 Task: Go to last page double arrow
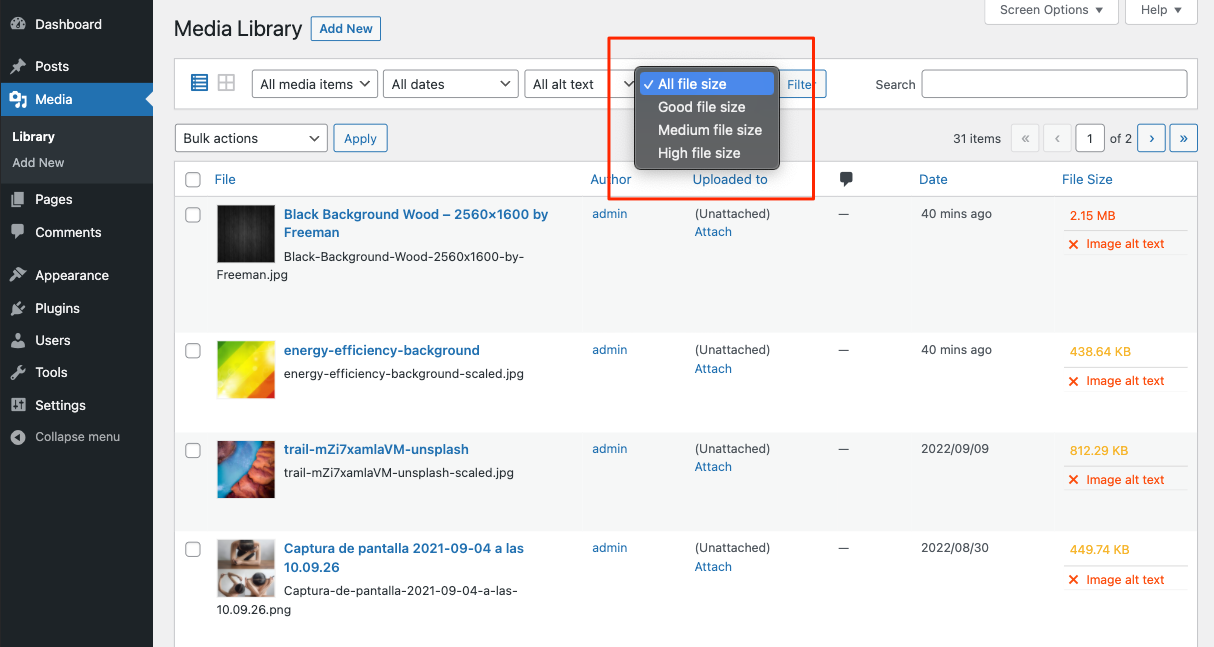[1184, 138]
